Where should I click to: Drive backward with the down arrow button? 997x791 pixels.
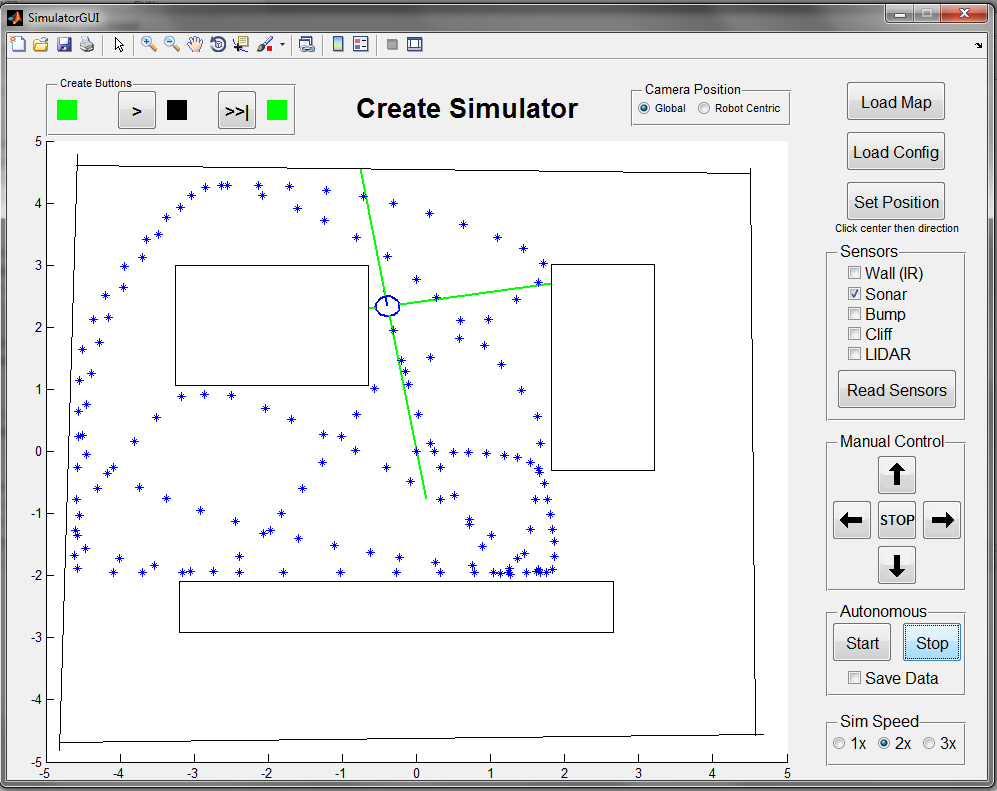[x=897, y=565]
